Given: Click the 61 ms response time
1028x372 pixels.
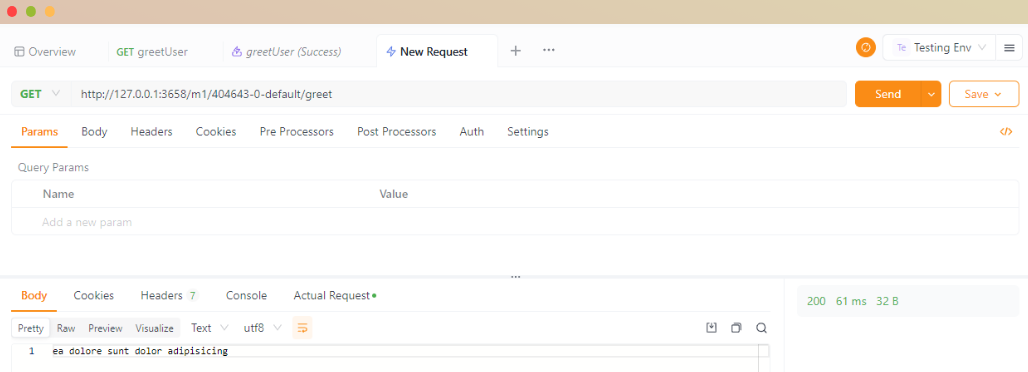Looking at the screenshot, I should point(851,301).
